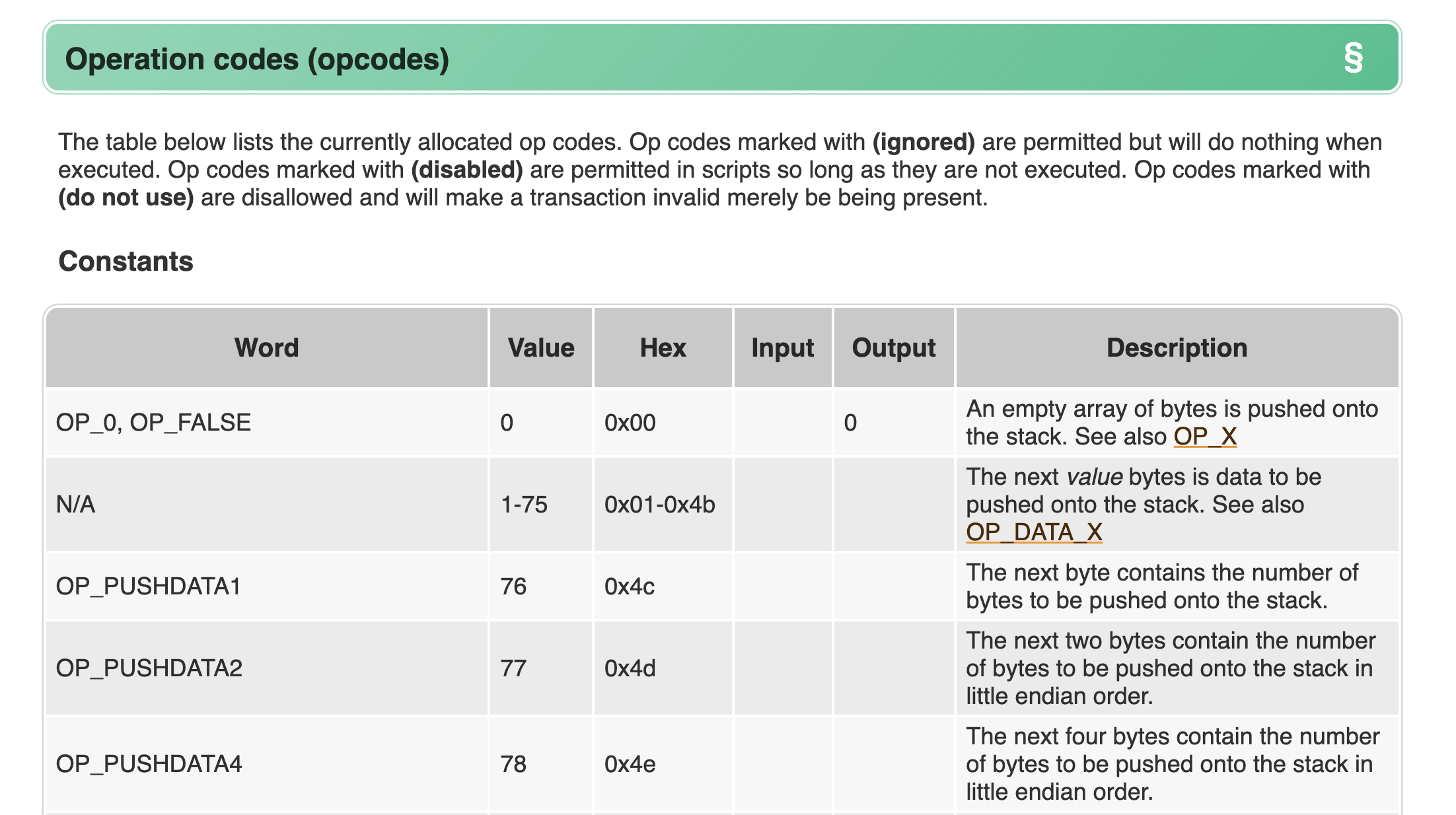Viewport: 1456px width, 815px height.
Task: Open the OP_X link
Action: click(1204, 437)
